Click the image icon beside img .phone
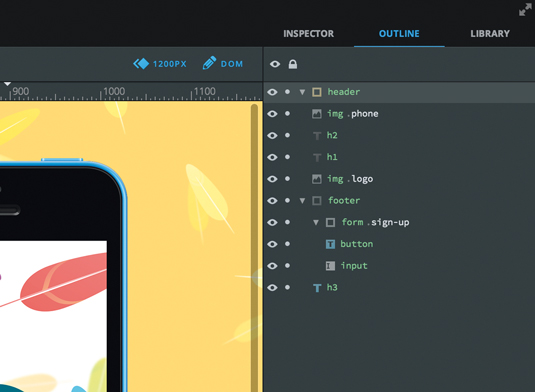 pos(317,114)
